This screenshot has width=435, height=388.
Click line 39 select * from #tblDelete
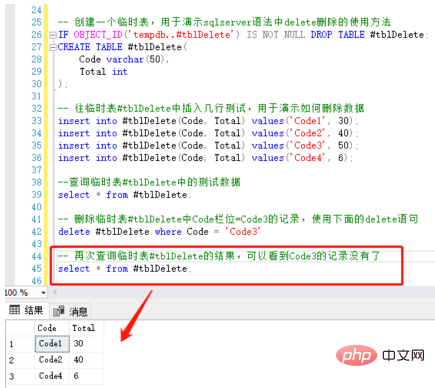coord(125,195)
